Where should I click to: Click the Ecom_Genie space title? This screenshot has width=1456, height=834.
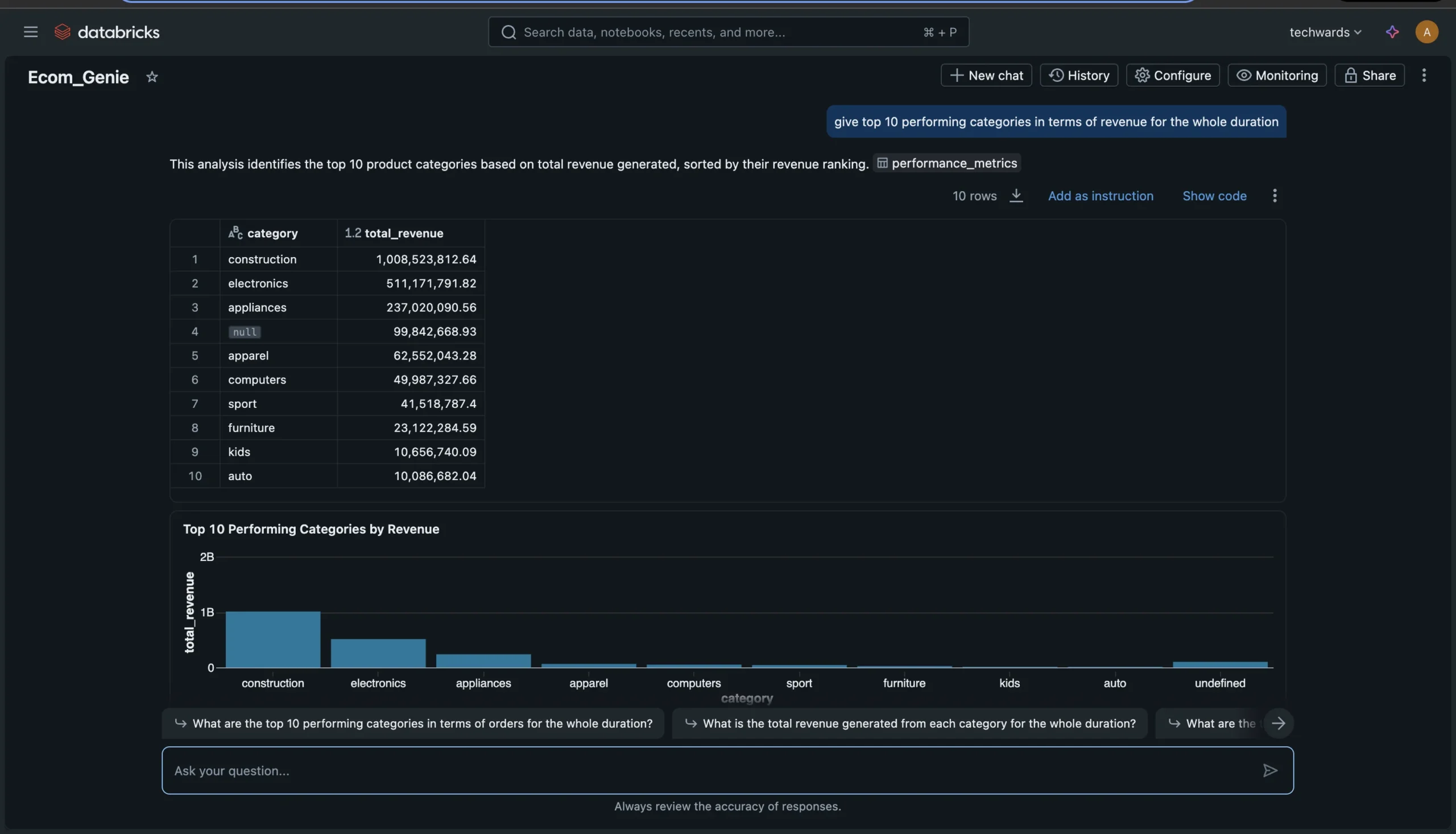[x=78, y=77]
